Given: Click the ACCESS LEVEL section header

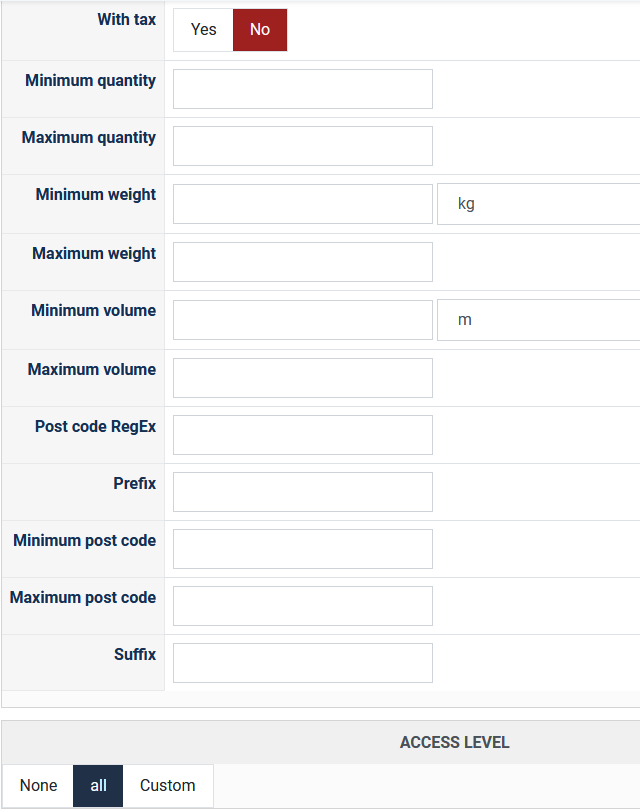Looking at the screenshot, I should point(454,742).
